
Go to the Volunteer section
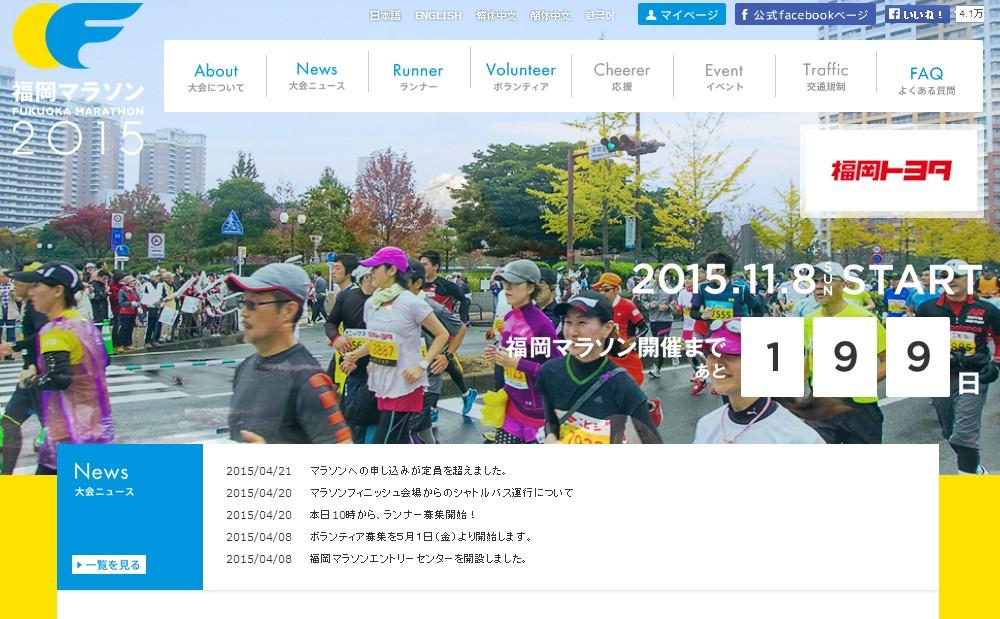[520, 76]
